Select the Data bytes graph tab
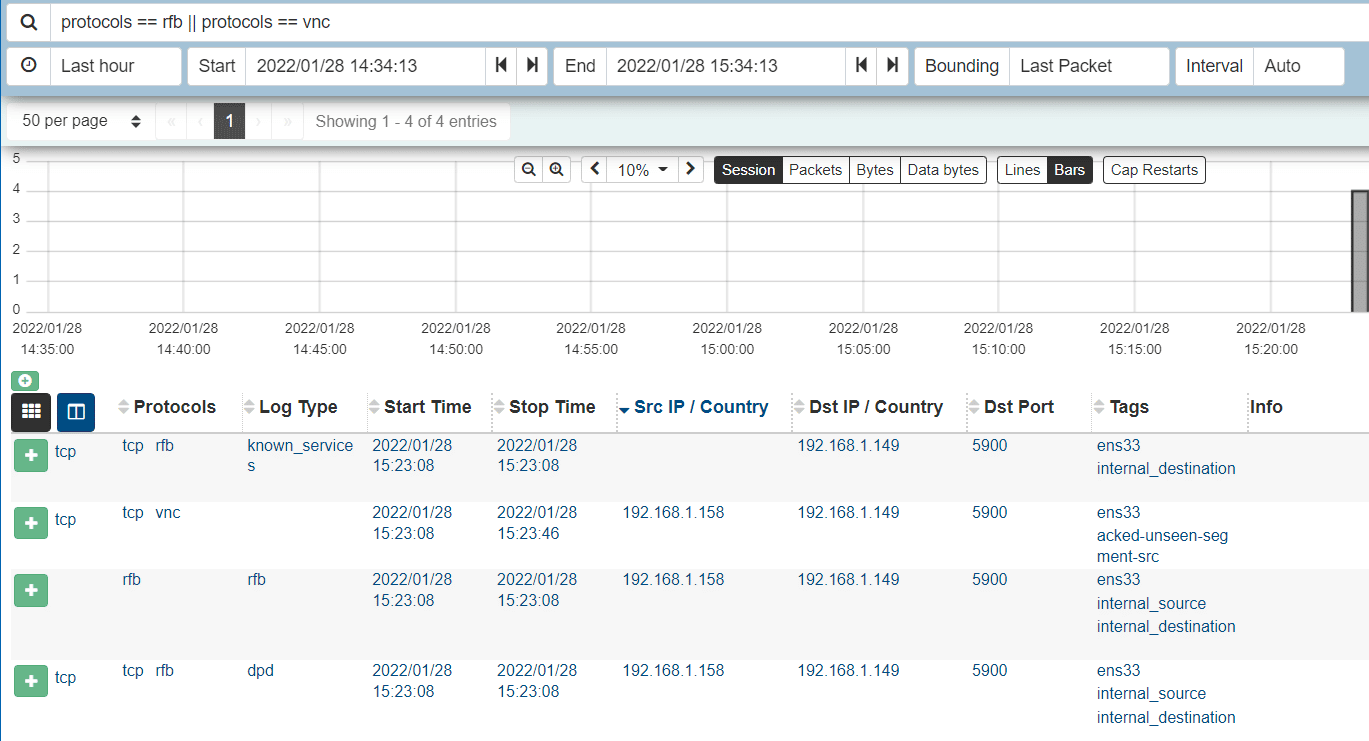The image size is (1369, 741). 942,170
